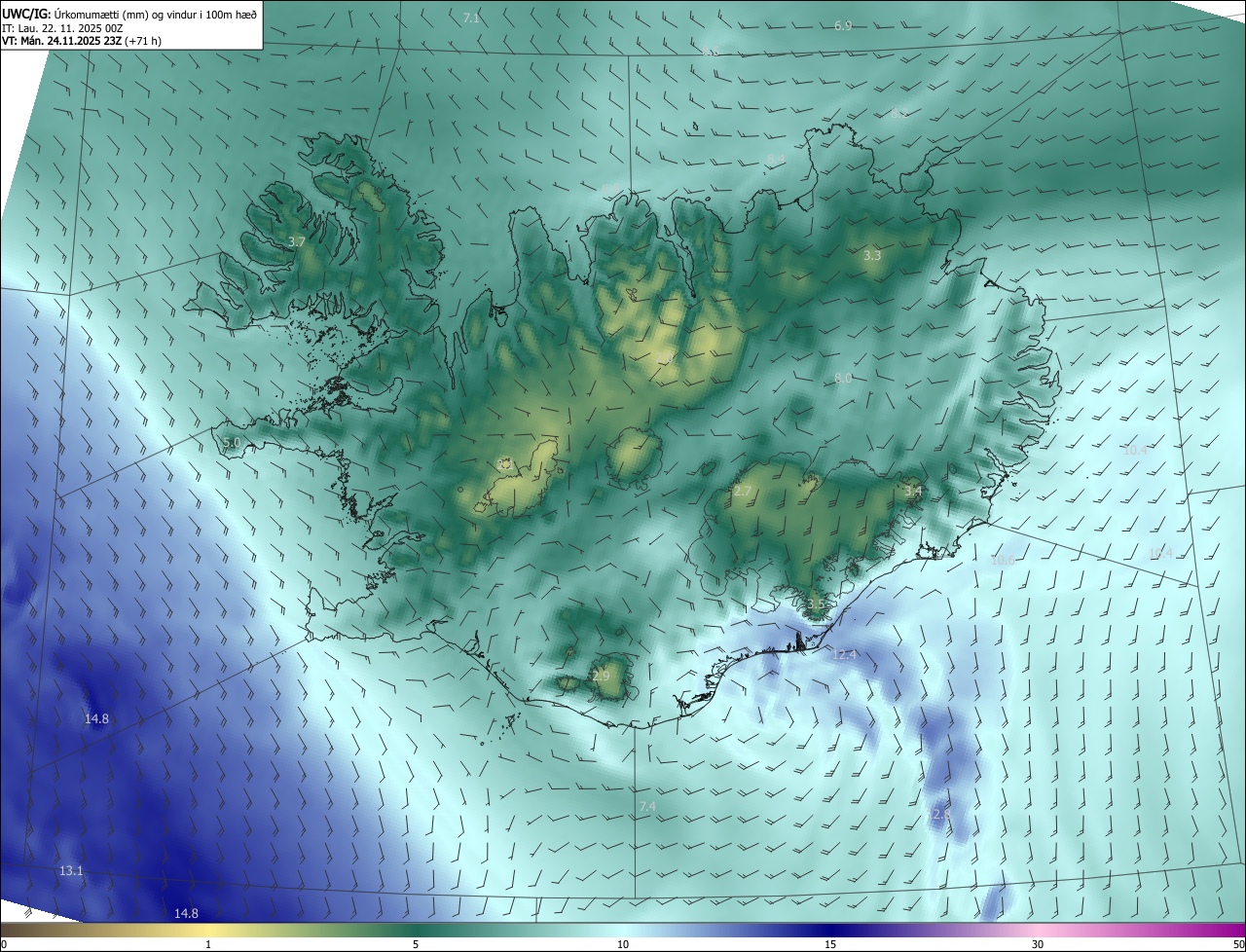Image resolution: width=1246 pixels, height=952 pixels.
Task: Click the 10.6 value label offshore
Action: coord(1003,561)
